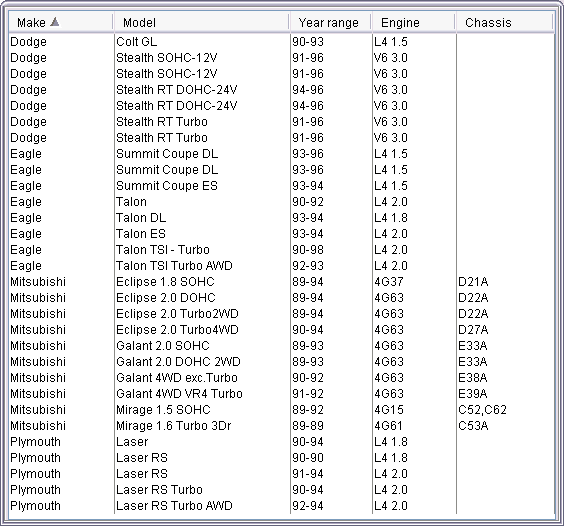564x526 pixels.
Task: Select the Eagle Talon ES row
Action: click(282, 233)
